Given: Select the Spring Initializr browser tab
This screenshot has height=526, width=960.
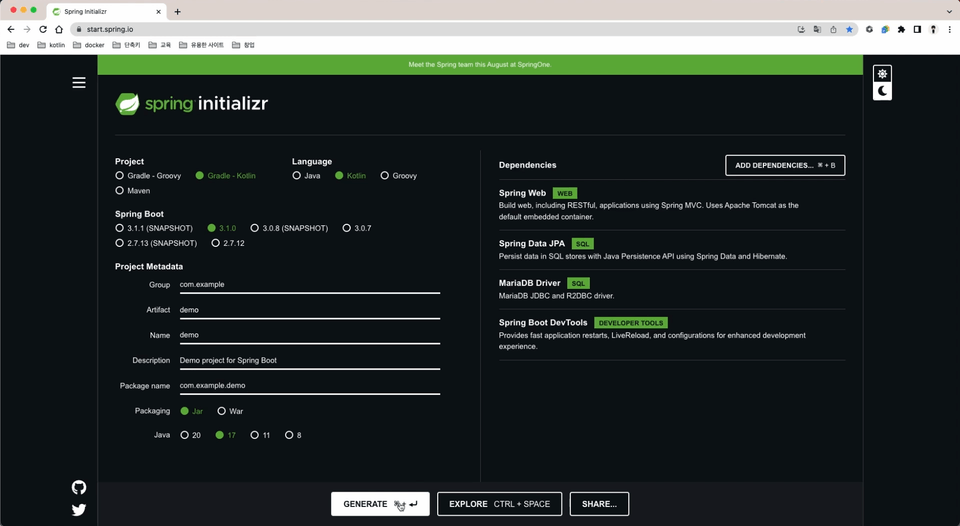Looking at the screenshot, I should tap(106, 12).
